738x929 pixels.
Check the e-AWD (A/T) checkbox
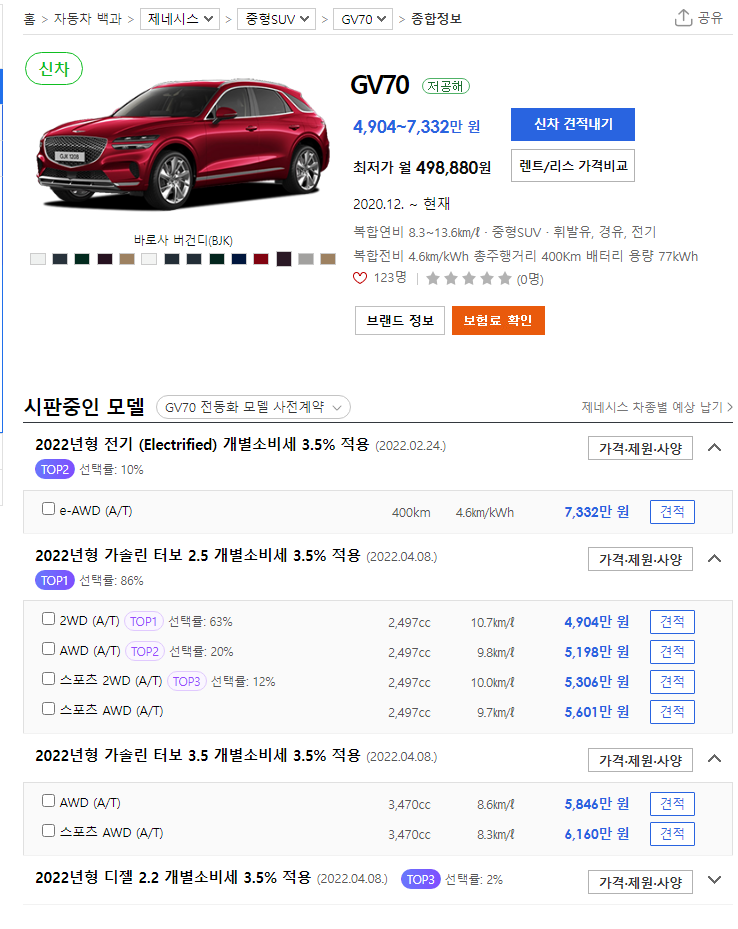49,509
